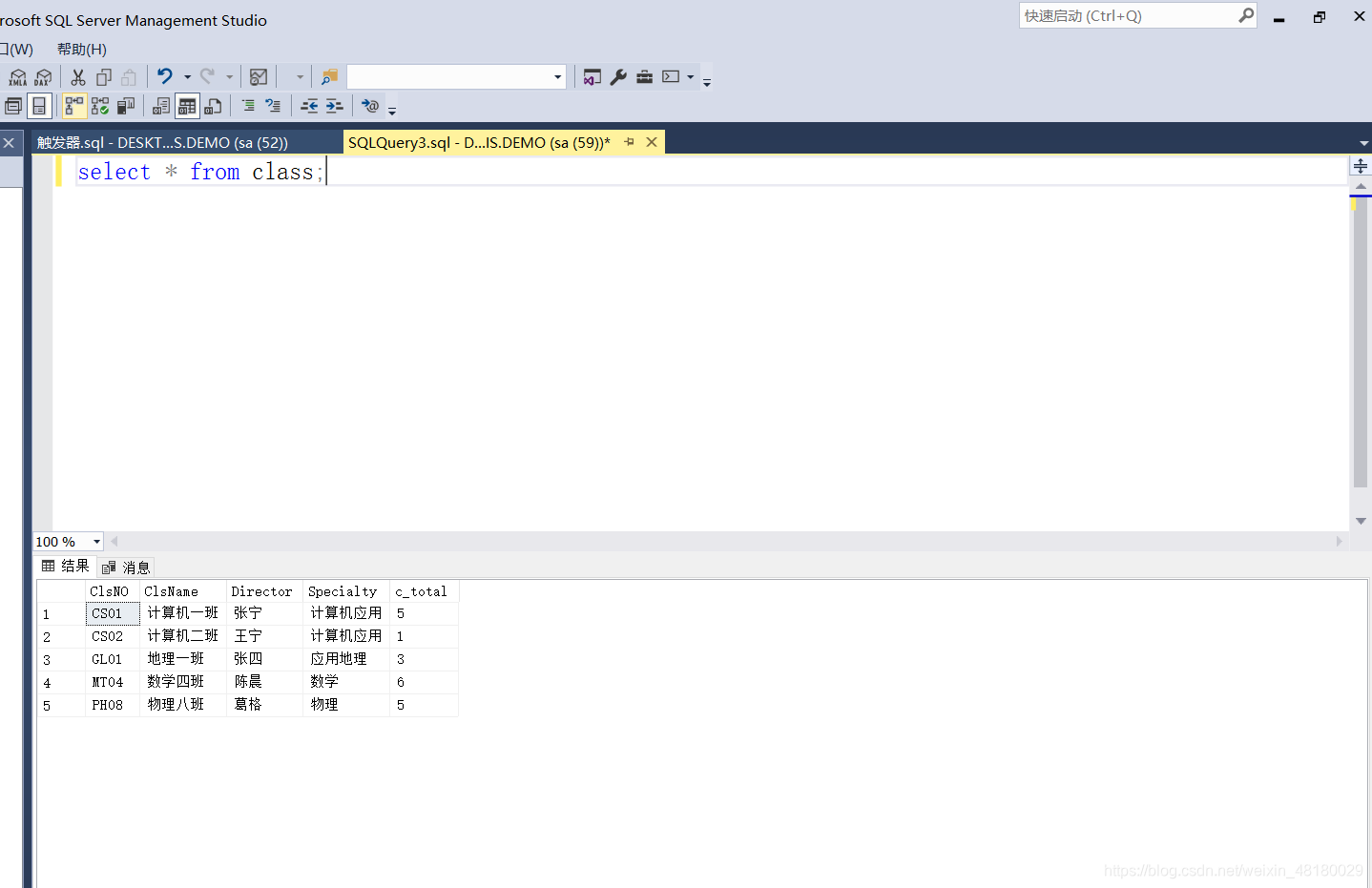Click the stacked windows icon on second toolbar
Viewport: 1372px width, 888px height.
tap(13, 106)
